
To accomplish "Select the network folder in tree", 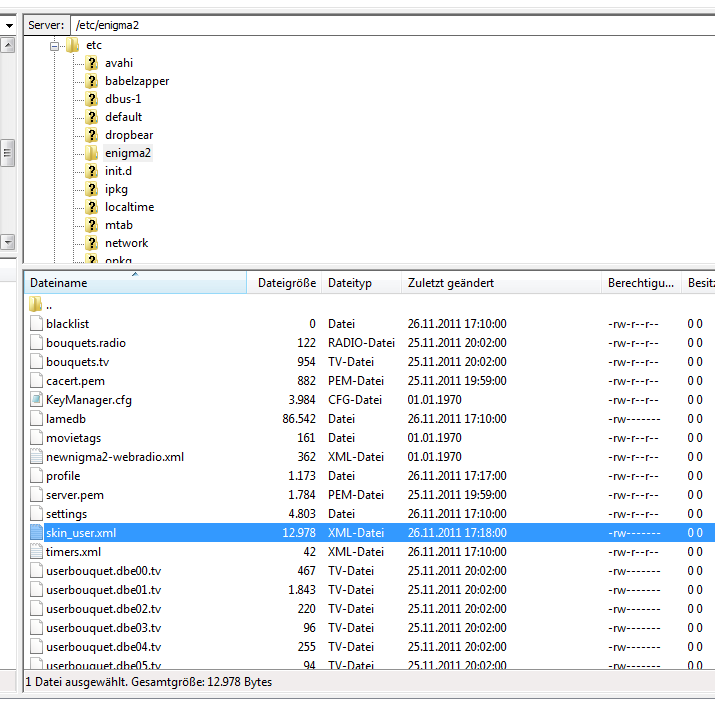I will (x=126, y=243).
